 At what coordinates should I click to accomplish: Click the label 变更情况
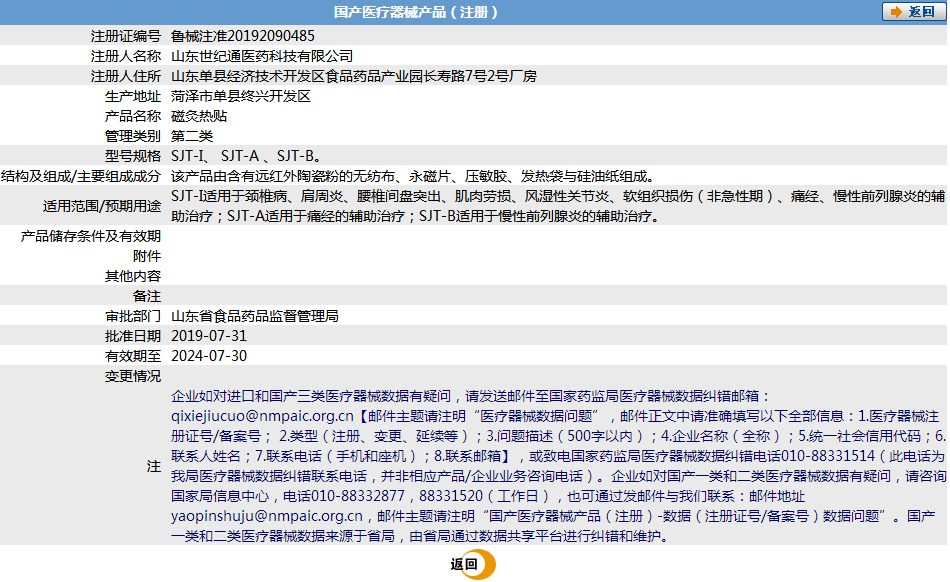click(x=133, y=376)
